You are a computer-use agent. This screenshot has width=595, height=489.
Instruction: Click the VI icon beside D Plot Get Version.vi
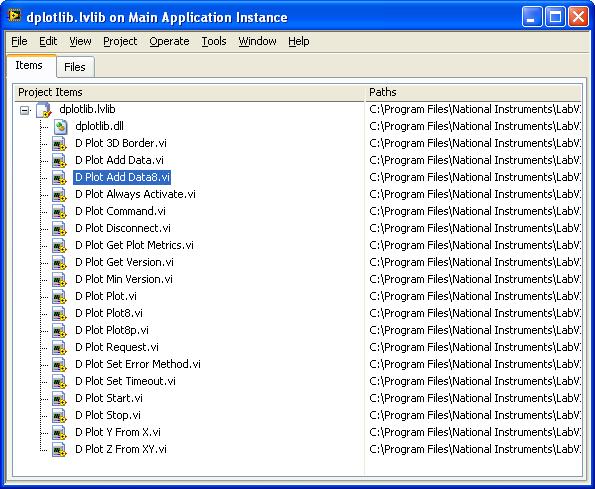(x=59, y=263)
